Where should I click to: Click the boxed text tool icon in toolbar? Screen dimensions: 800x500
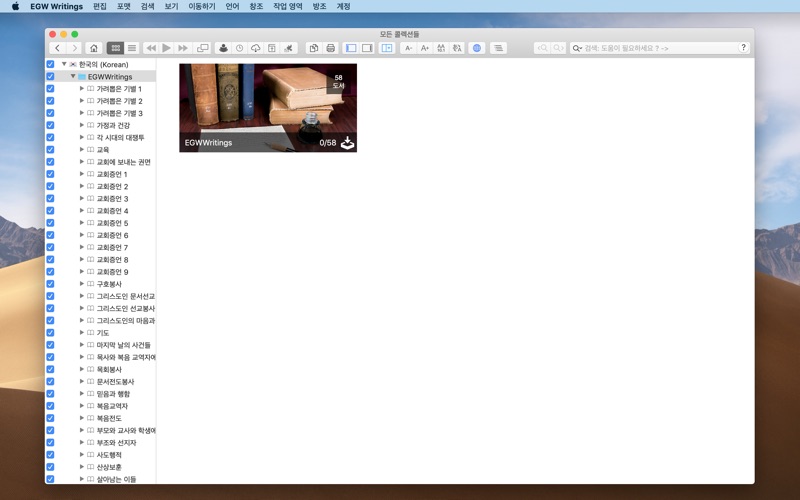pyautogui.click(x=272, y=48)
